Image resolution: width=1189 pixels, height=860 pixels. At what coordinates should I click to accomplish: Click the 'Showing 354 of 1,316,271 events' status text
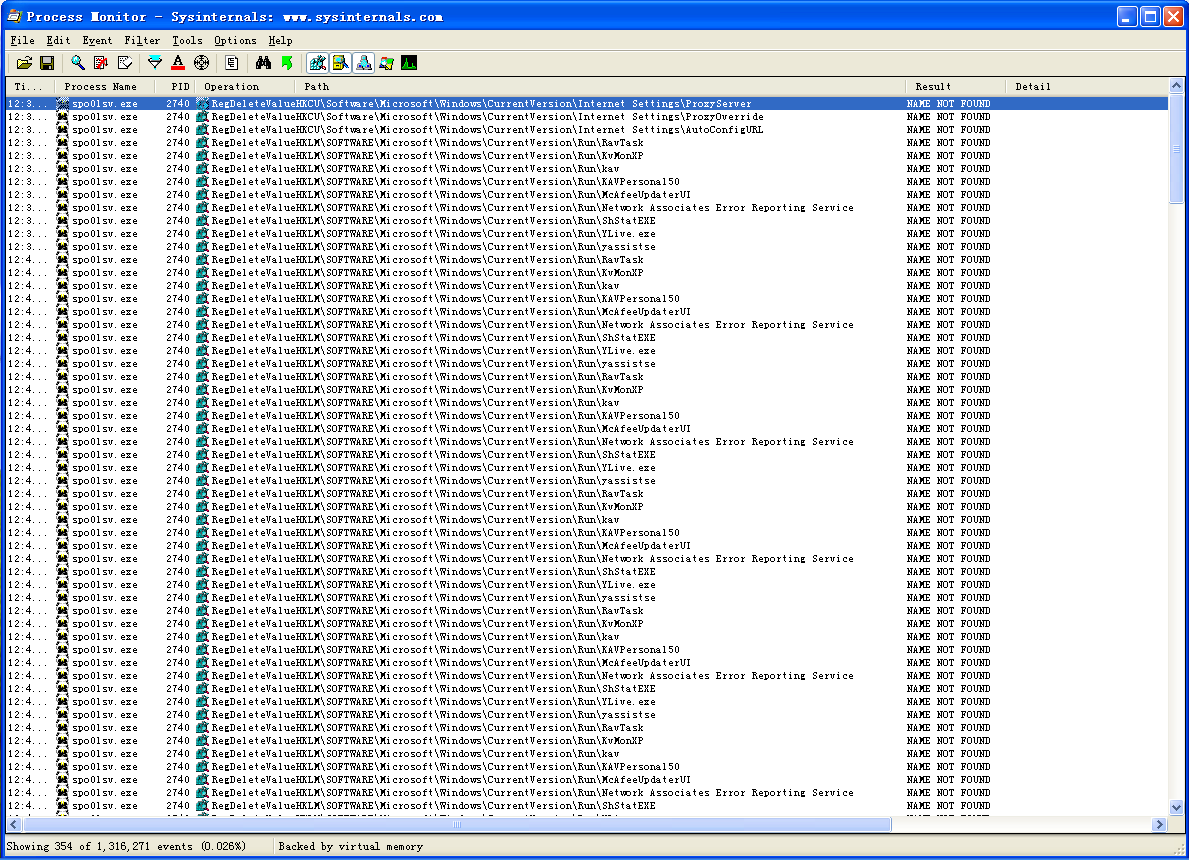[126, 846]
